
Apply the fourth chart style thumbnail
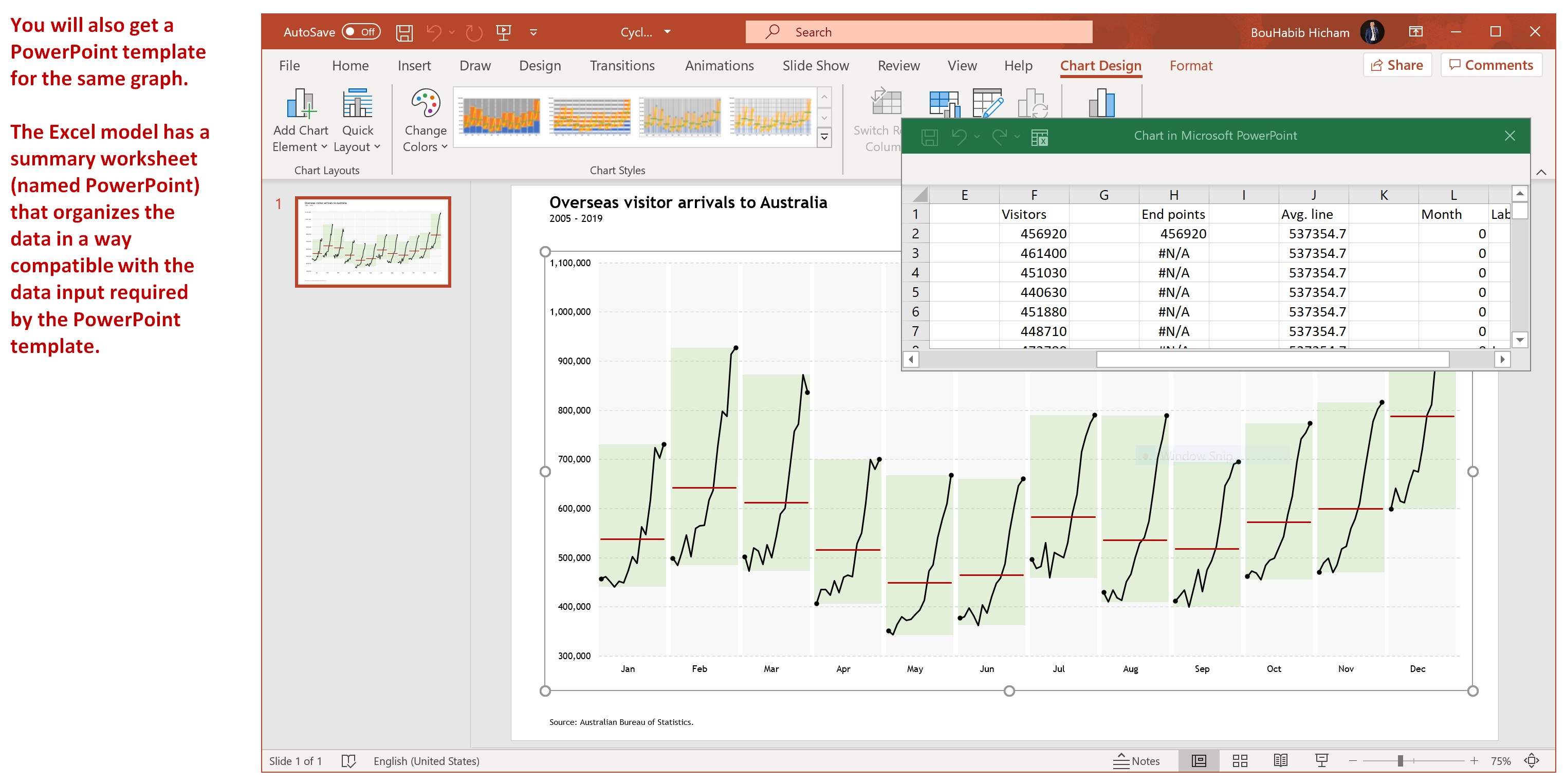click(x=770, y=116)
